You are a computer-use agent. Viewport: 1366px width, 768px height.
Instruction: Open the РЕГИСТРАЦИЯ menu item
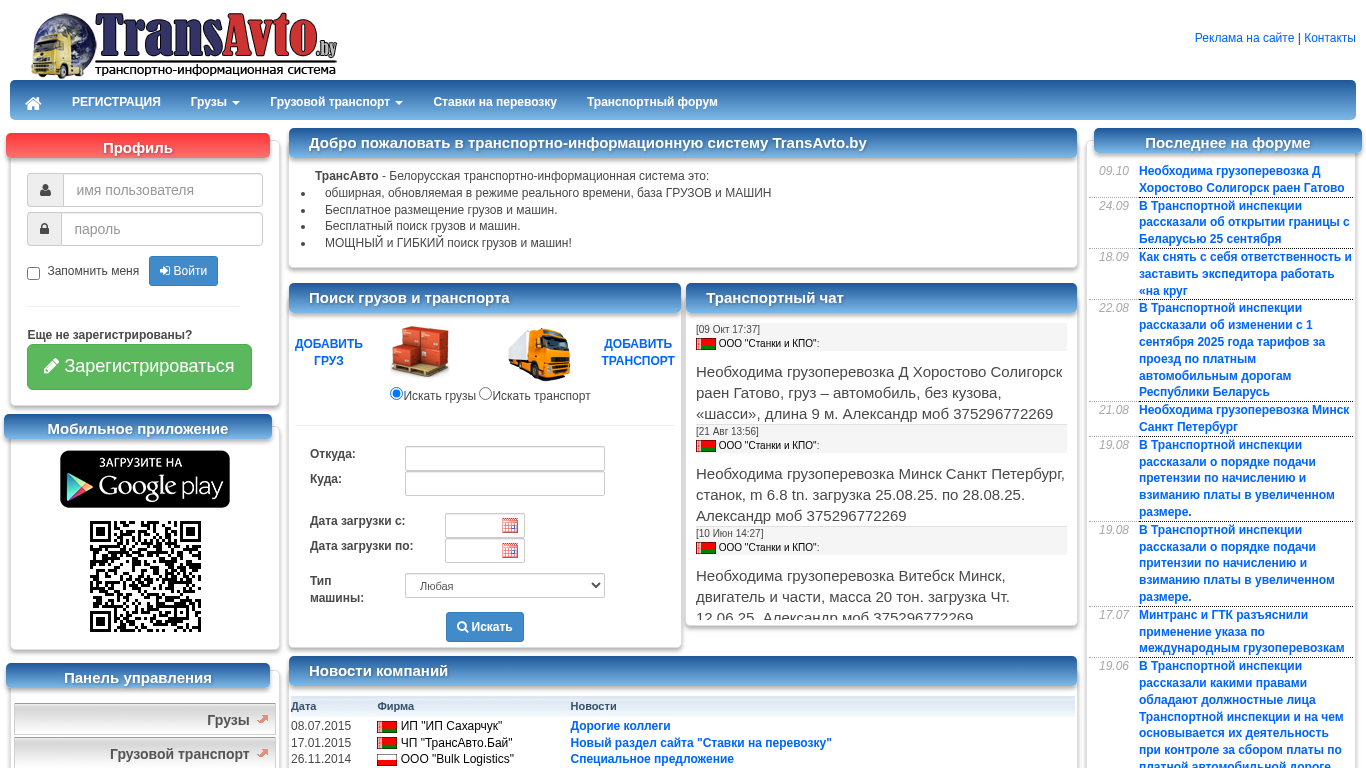click(116, 102)
